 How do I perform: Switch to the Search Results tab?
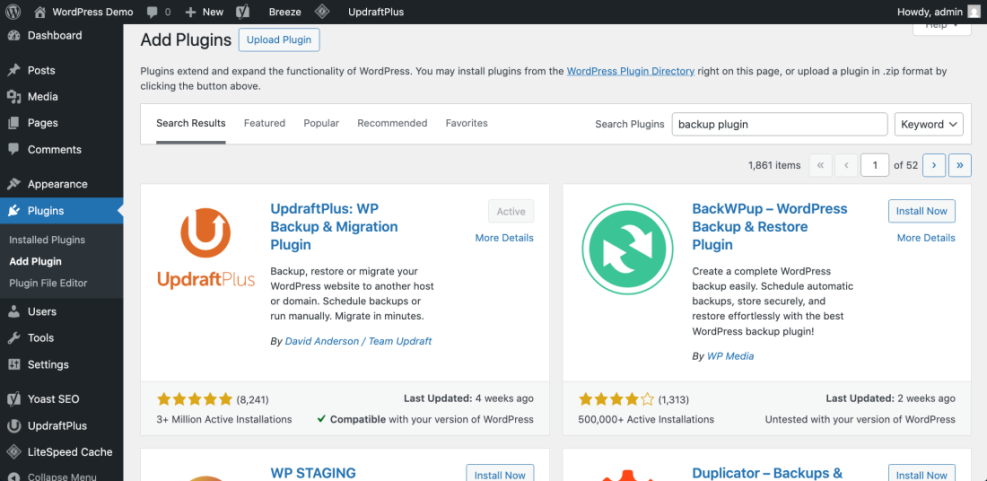pos(191,123)
